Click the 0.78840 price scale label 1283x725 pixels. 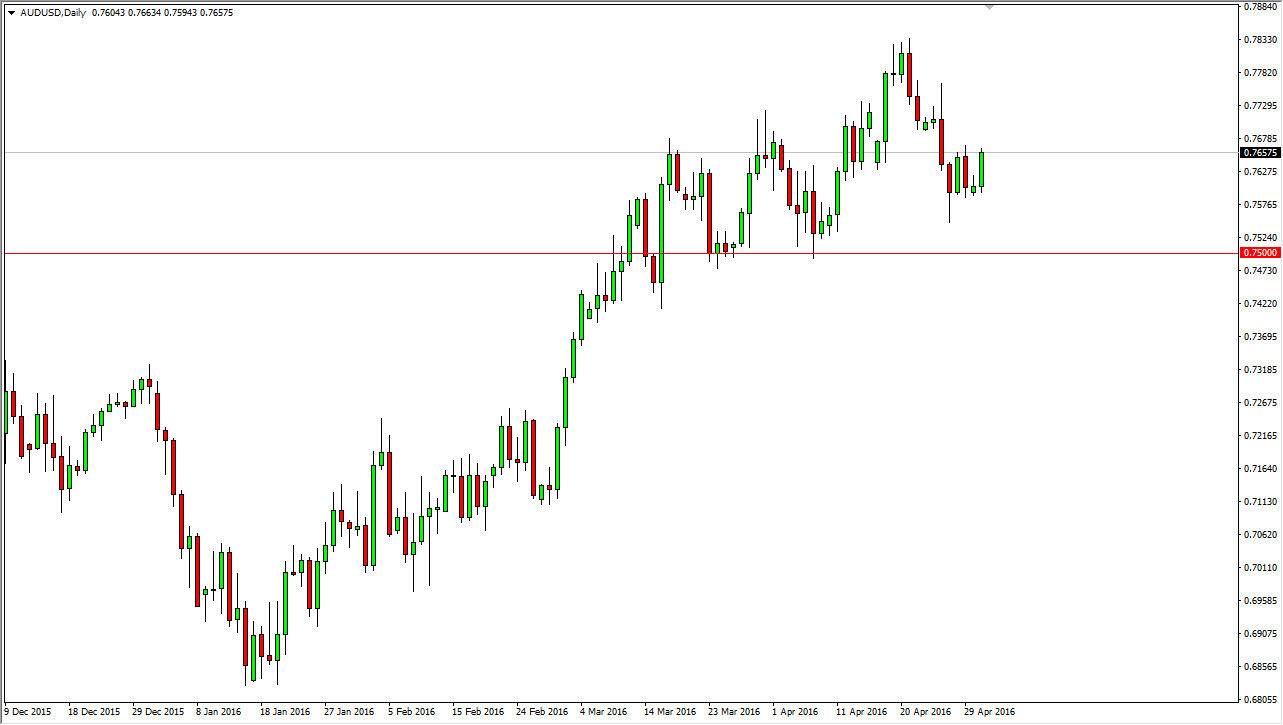[1262, 8]
